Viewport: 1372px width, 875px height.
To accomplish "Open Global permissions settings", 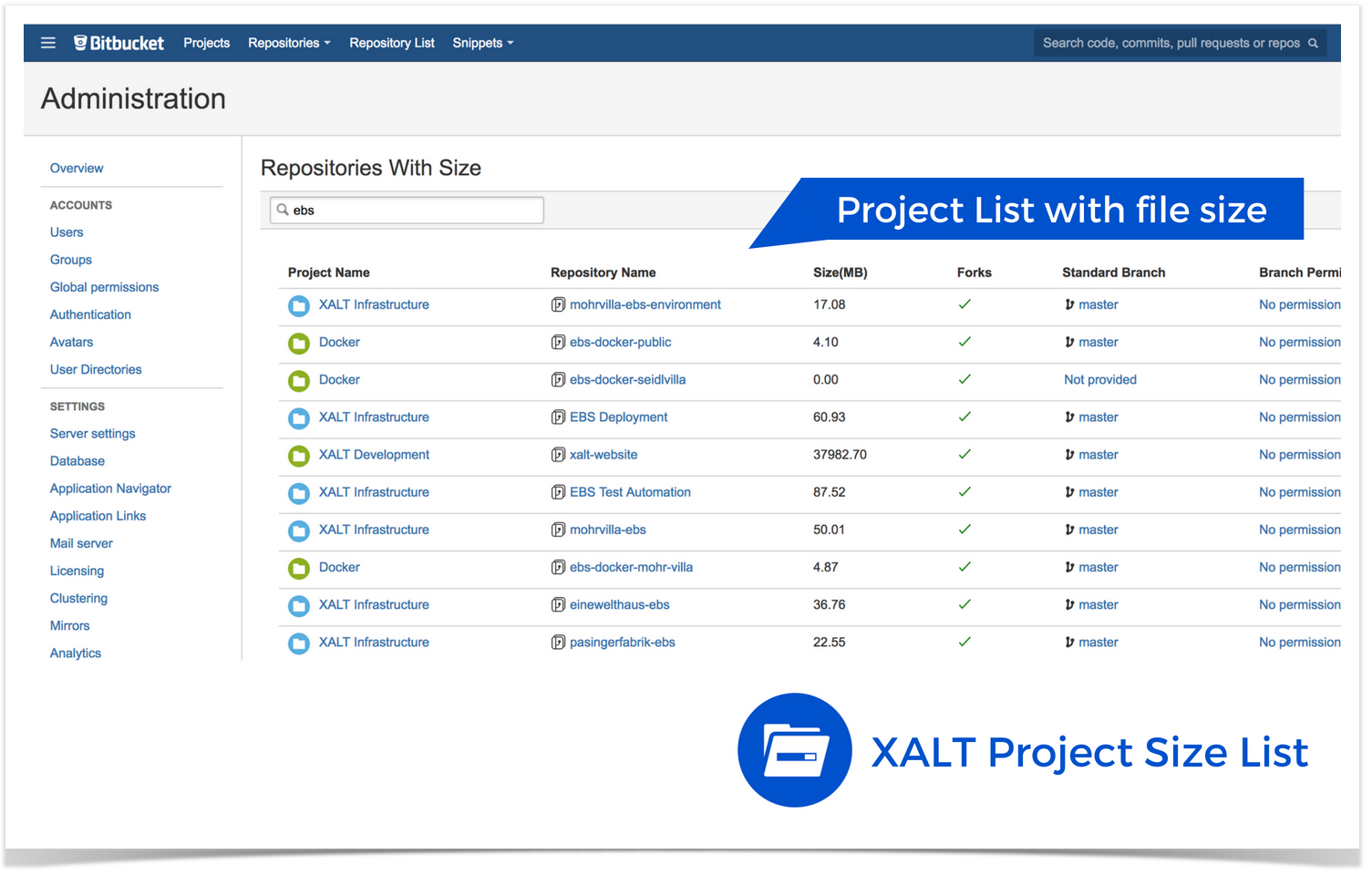I will pyautogui.click(x=104, y=287).
